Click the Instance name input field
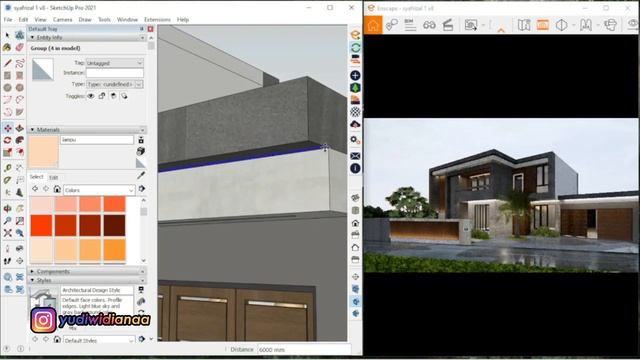The height and width of the screenshot is (360, 640). click(x=115, y=73)
